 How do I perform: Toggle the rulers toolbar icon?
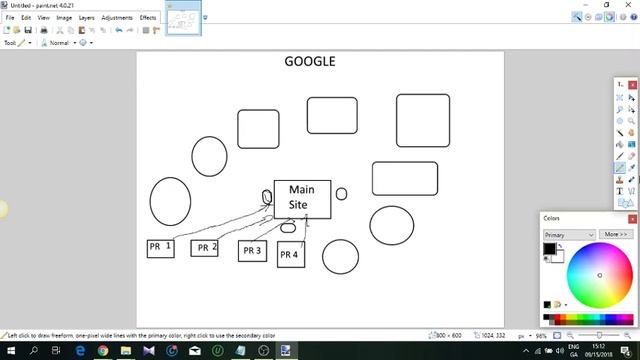156,30
